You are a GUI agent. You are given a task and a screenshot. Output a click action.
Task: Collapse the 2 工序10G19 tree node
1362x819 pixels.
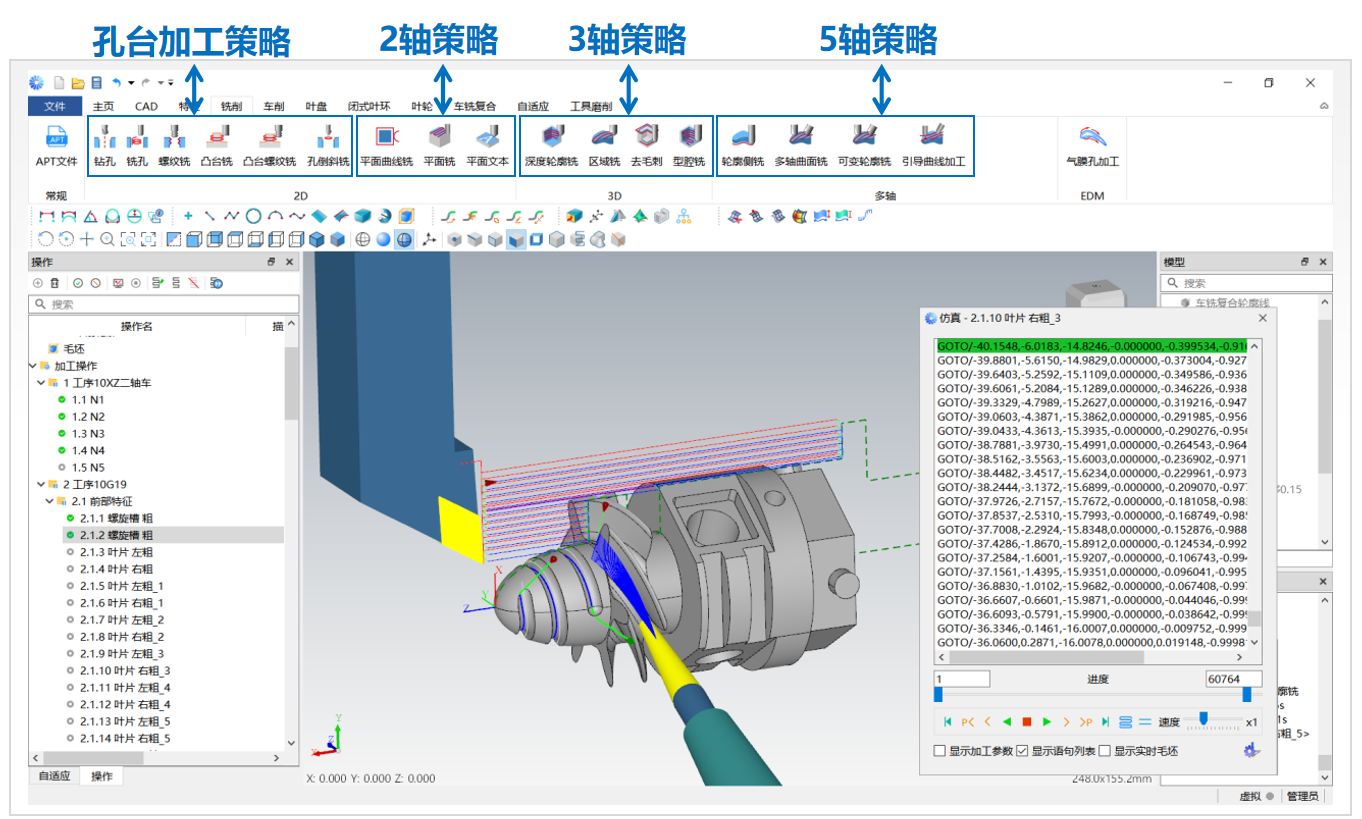point(41,484)
